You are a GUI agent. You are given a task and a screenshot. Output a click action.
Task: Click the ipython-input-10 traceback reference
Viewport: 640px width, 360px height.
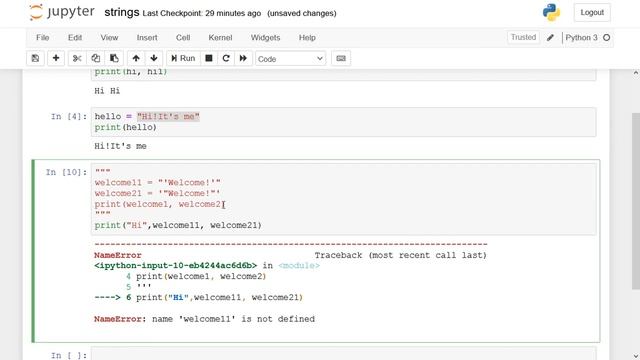click(176, 266)
